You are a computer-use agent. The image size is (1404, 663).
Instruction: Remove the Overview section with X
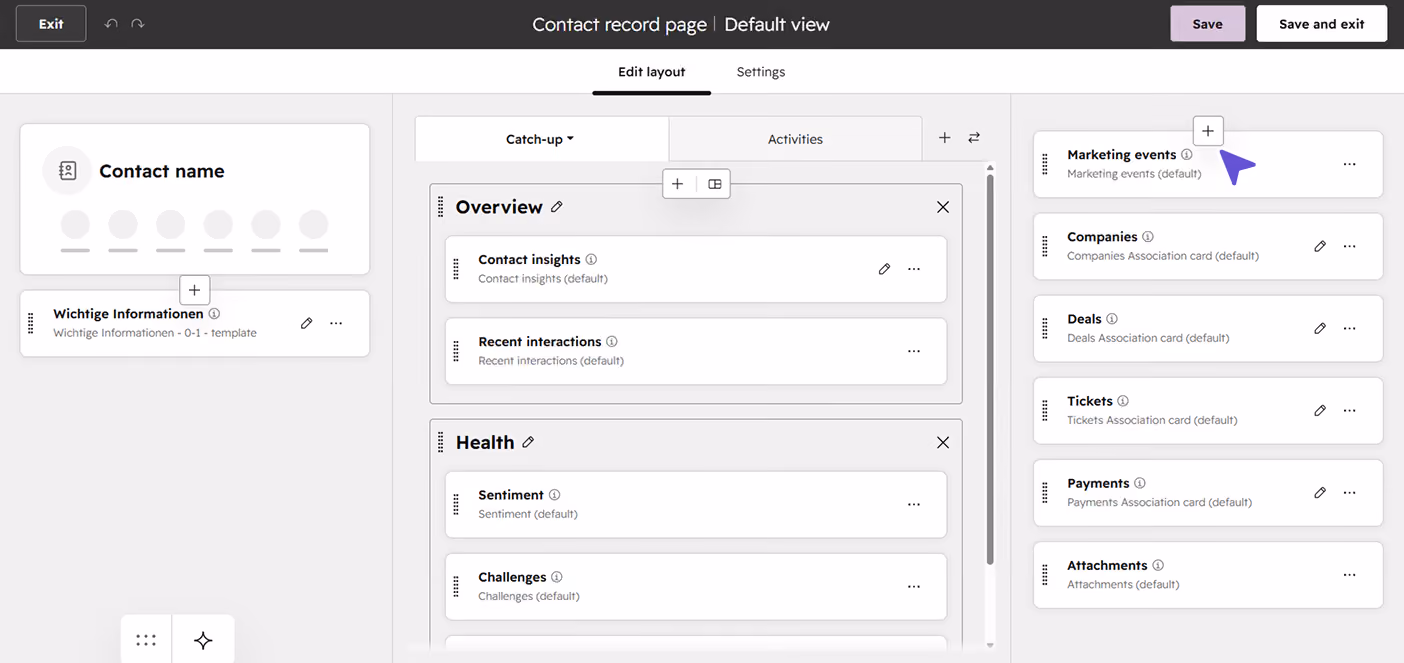click(942, 207)
